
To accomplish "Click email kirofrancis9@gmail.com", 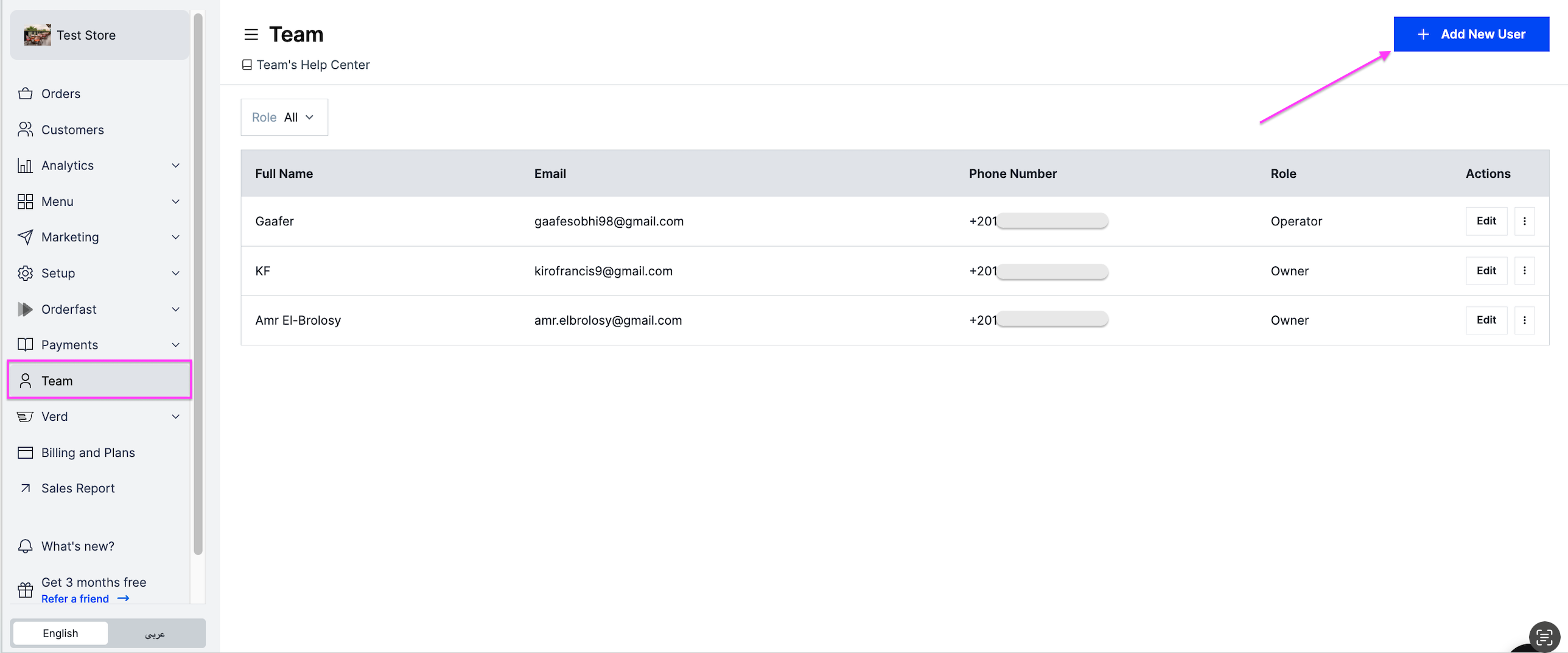I will coord(603,271).
